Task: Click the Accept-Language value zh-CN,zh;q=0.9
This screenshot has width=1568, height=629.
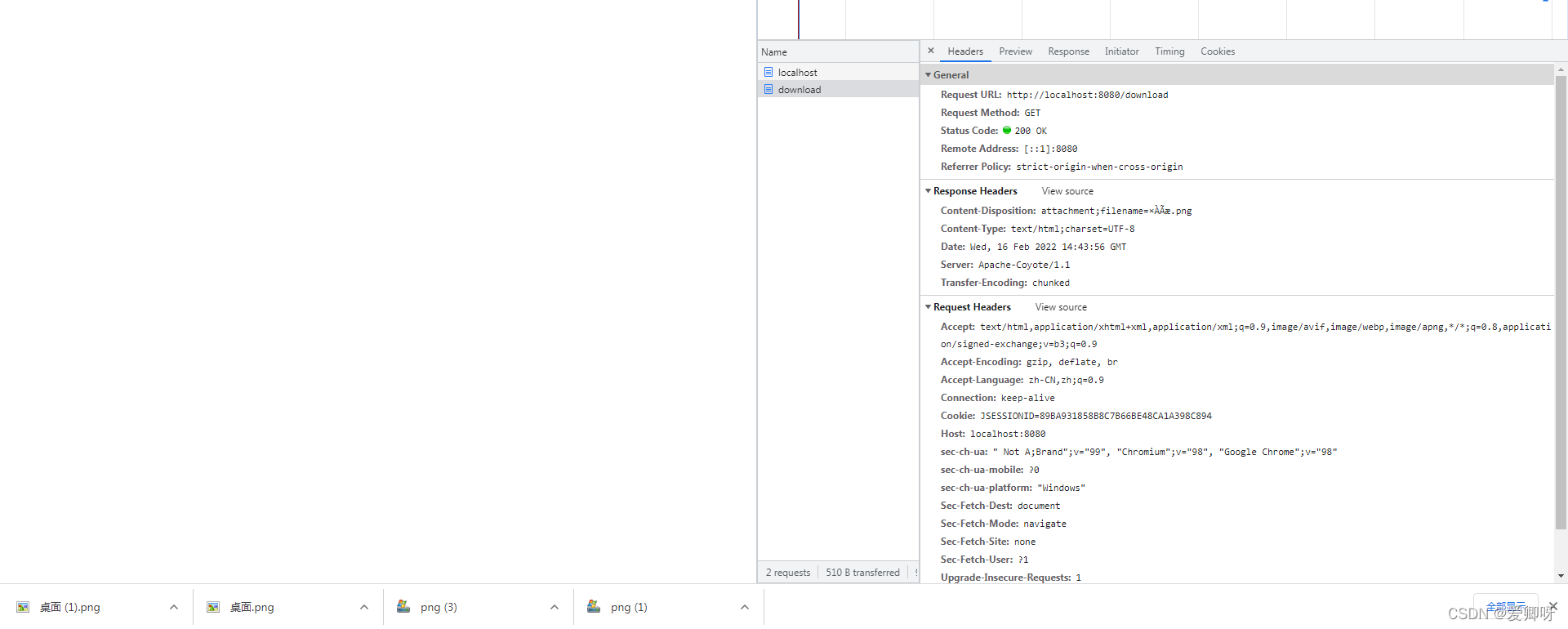Action: [1066, 380]
